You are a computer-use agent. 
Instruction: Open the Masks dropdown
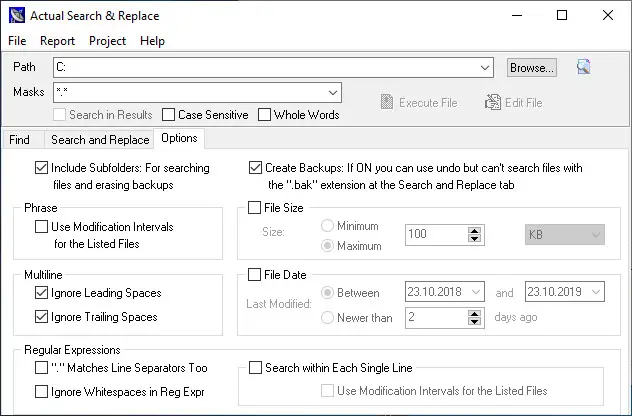(x=334, y=93)
